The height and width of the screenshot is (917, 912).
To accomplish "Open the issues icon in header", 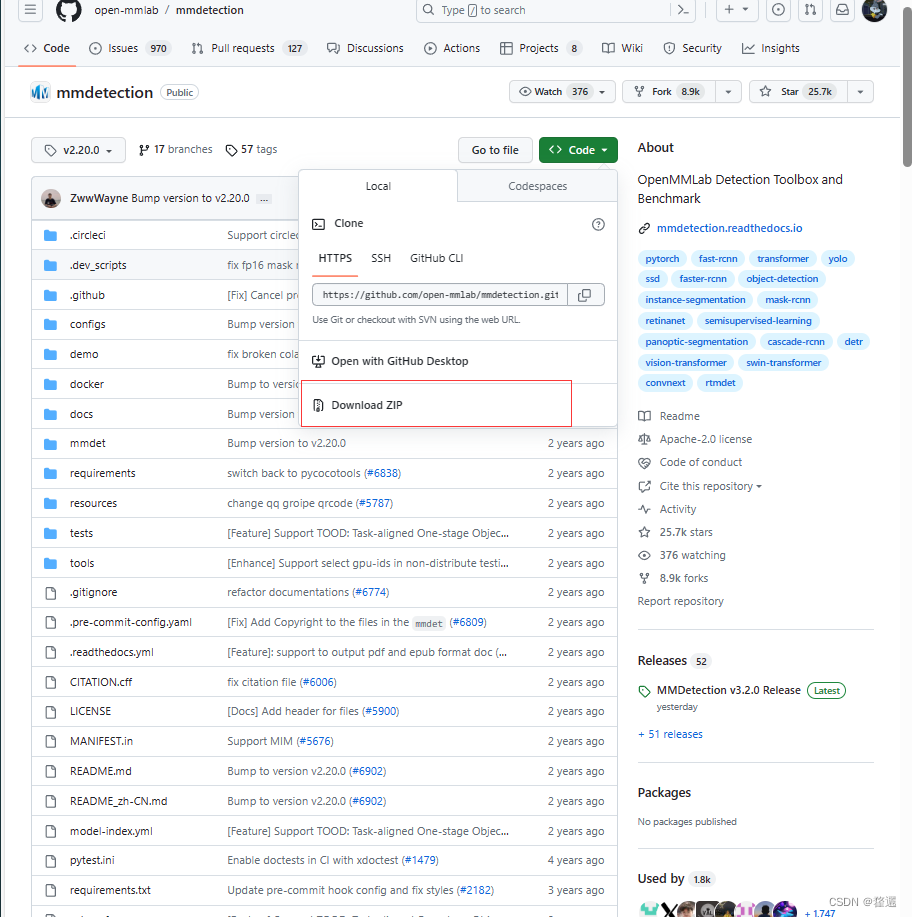I will coord(778,10).
